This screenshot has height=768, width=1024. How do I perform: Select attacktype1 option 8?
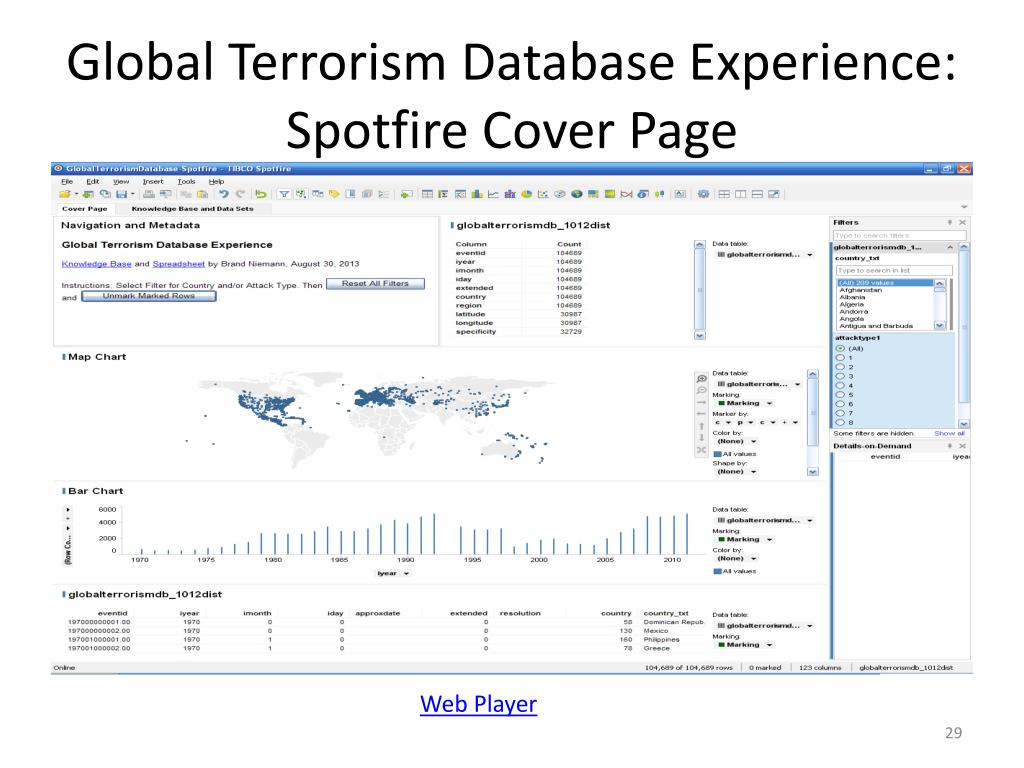click(x=840, y=423)
